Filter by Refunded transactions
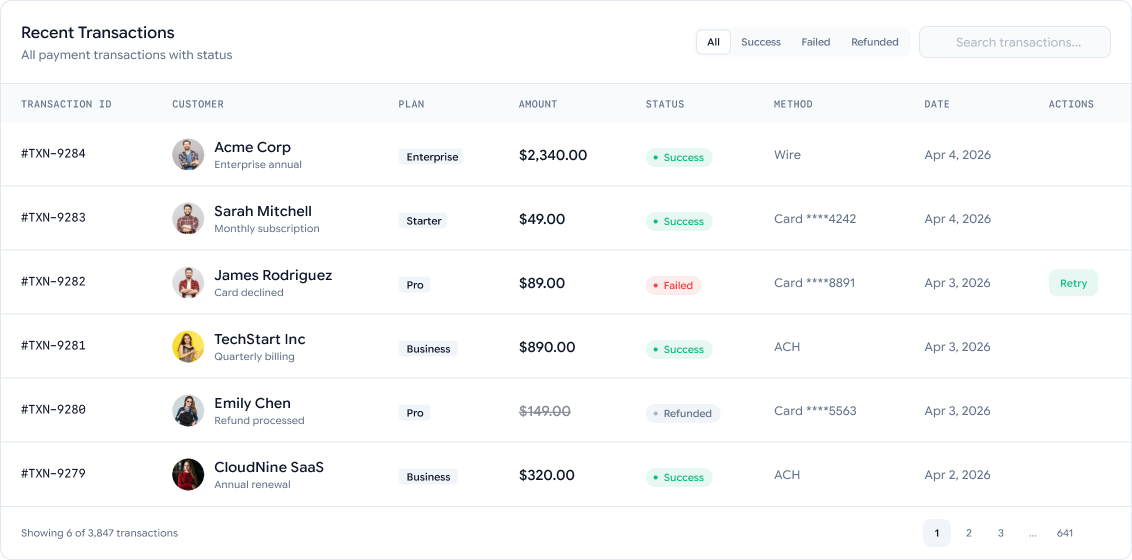Image resolution: width=1132 pixels, height=560 pixels. click(x=874, y=42)
